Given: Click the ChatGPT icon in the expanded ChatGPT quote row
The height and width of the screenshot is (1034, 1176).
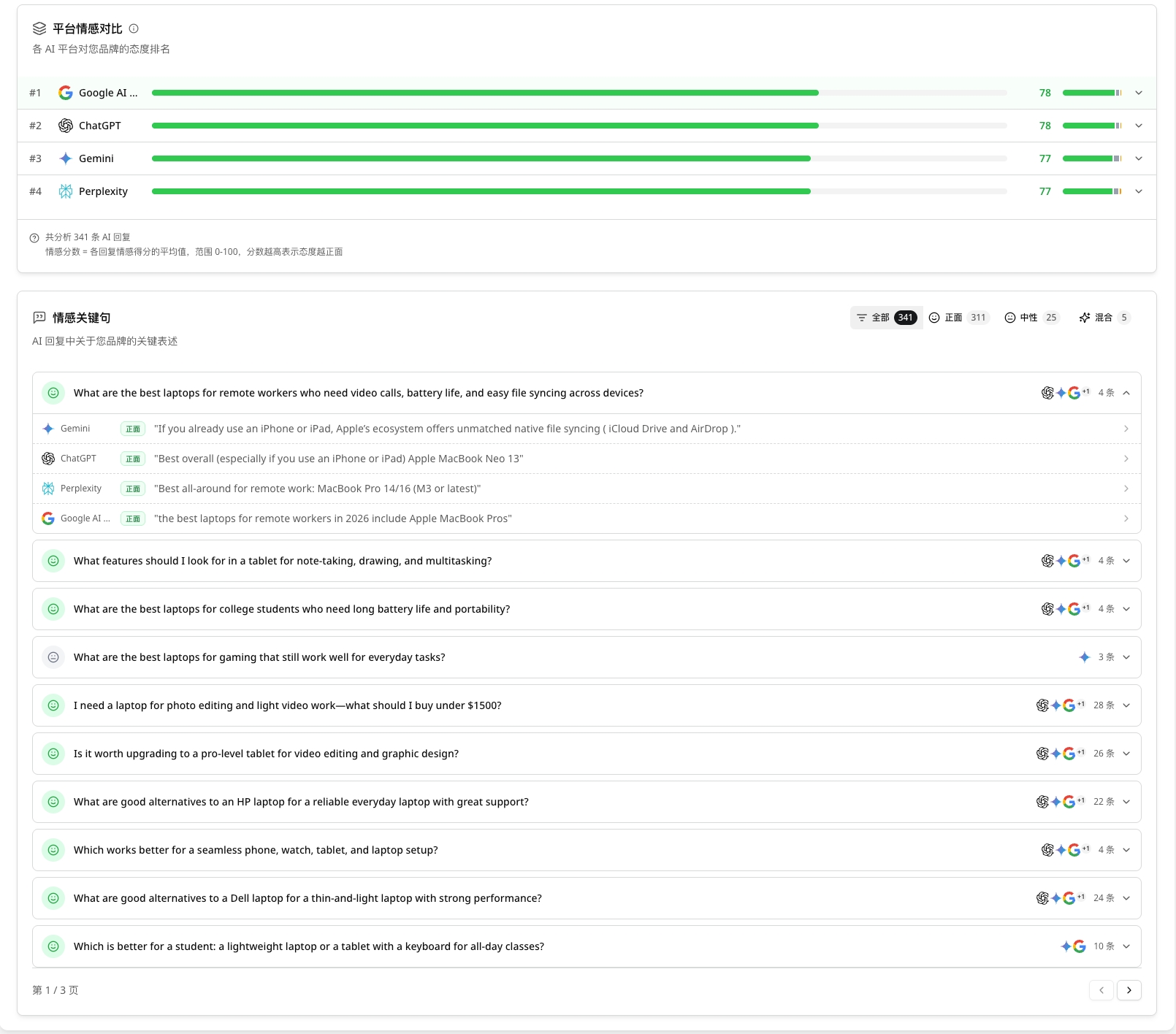Looking at the screenshot, I should click(x=48, y=459).
